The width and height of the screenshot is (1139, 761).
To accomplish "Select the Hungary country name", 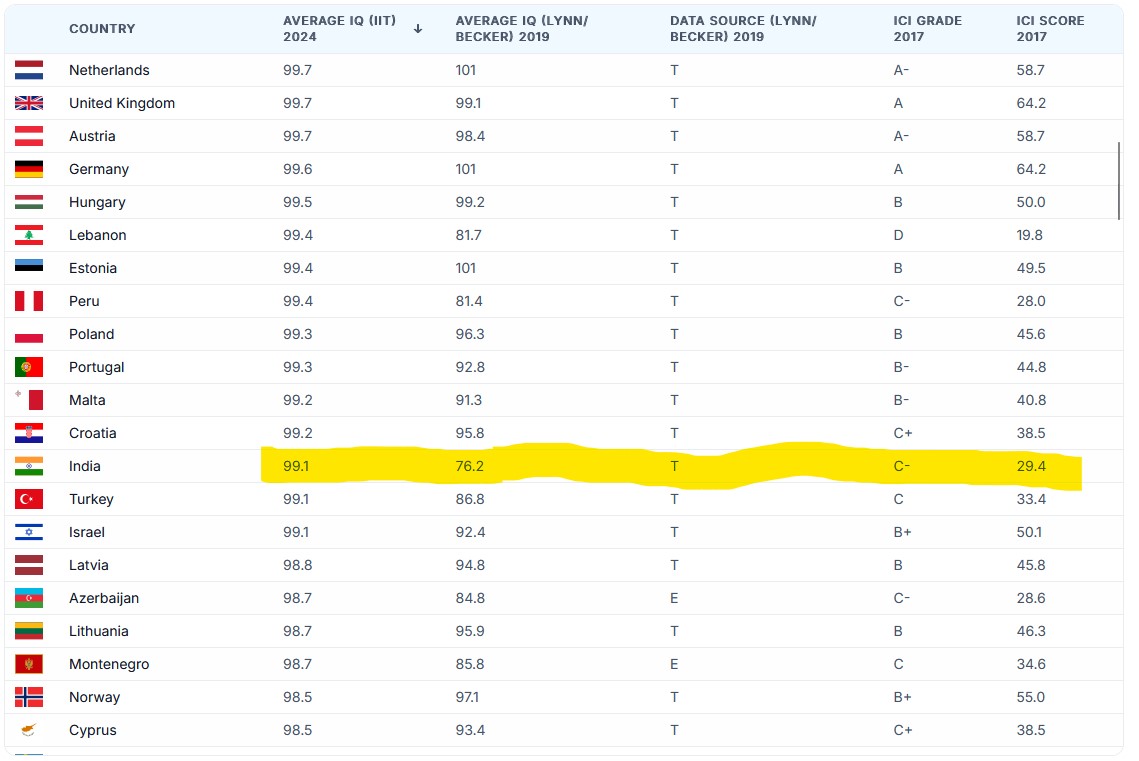I will pos(97,202).
